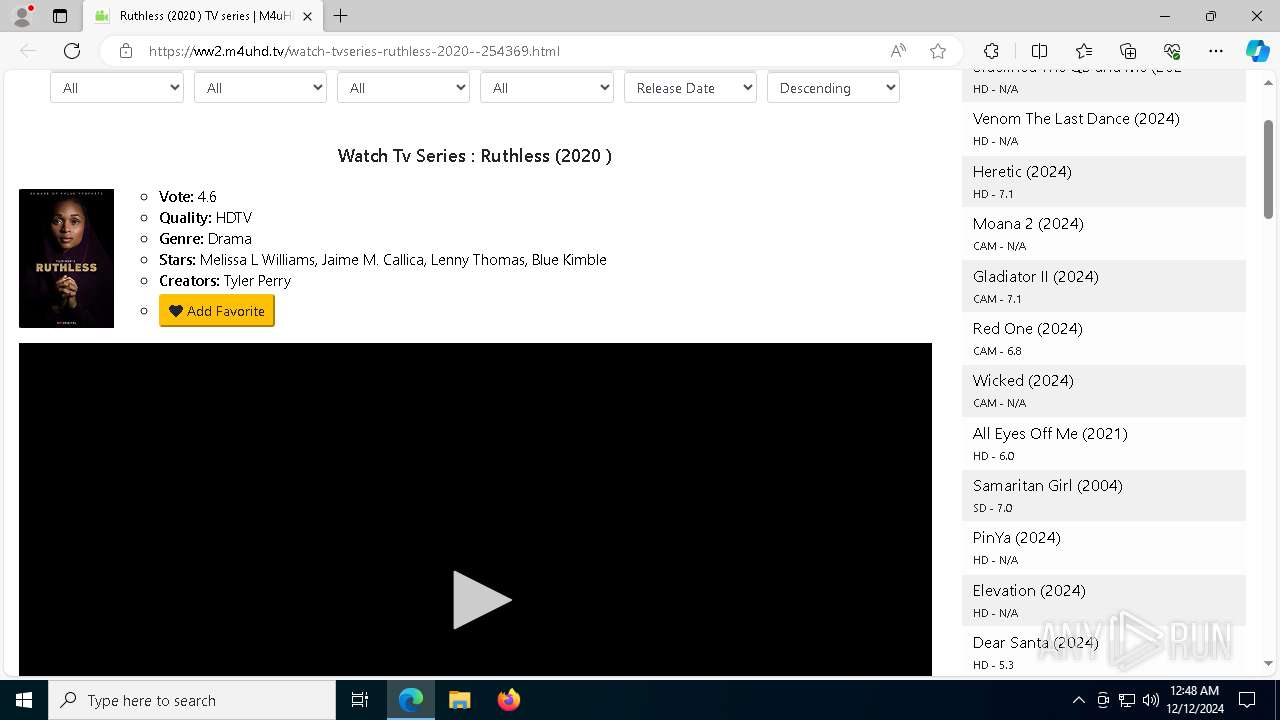Open the notification center icon
This screenshot has width=1280, height=720.
click(1247, 700)
